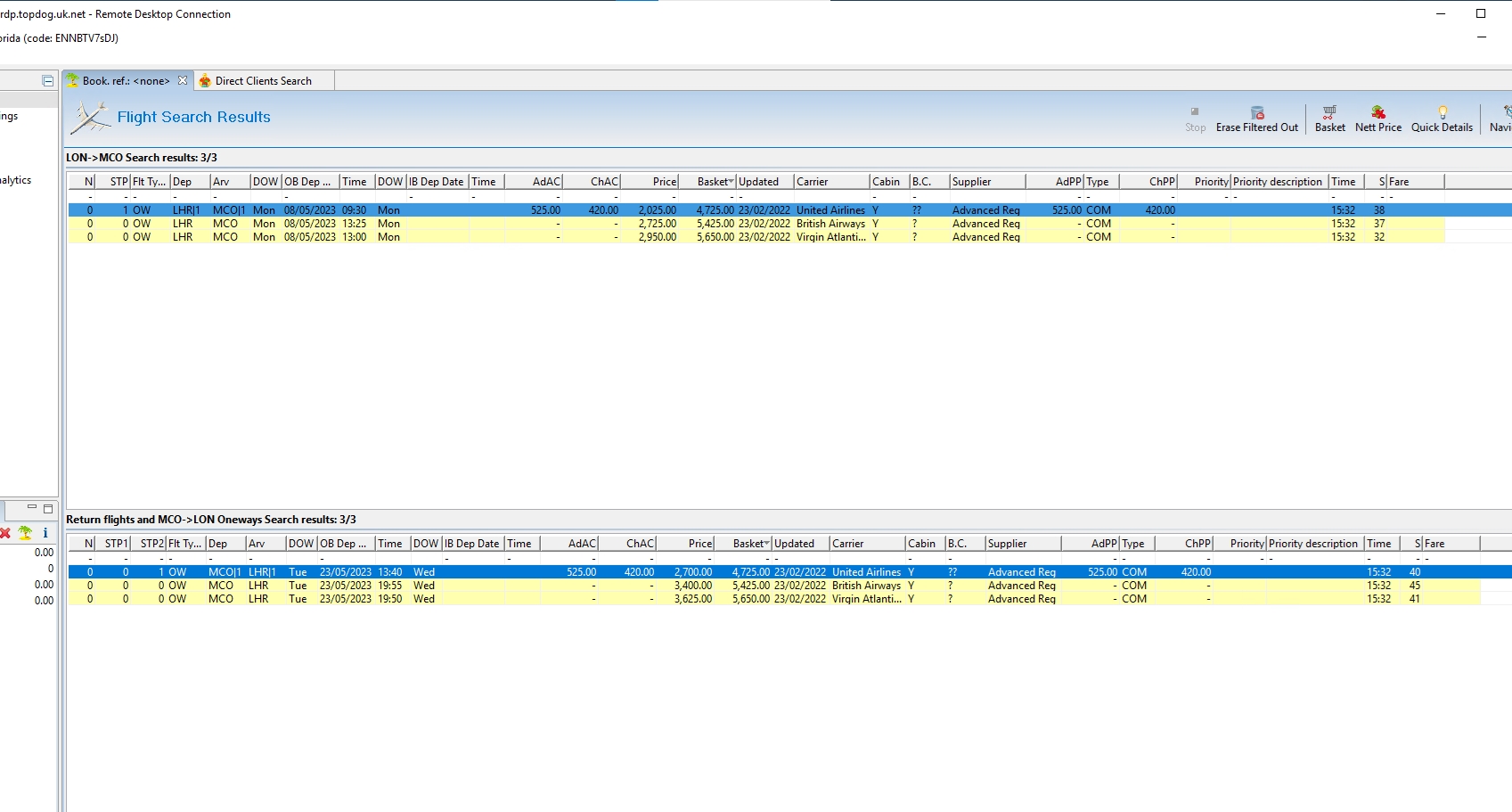Click the Flight Search Results heading

(193, 117)
